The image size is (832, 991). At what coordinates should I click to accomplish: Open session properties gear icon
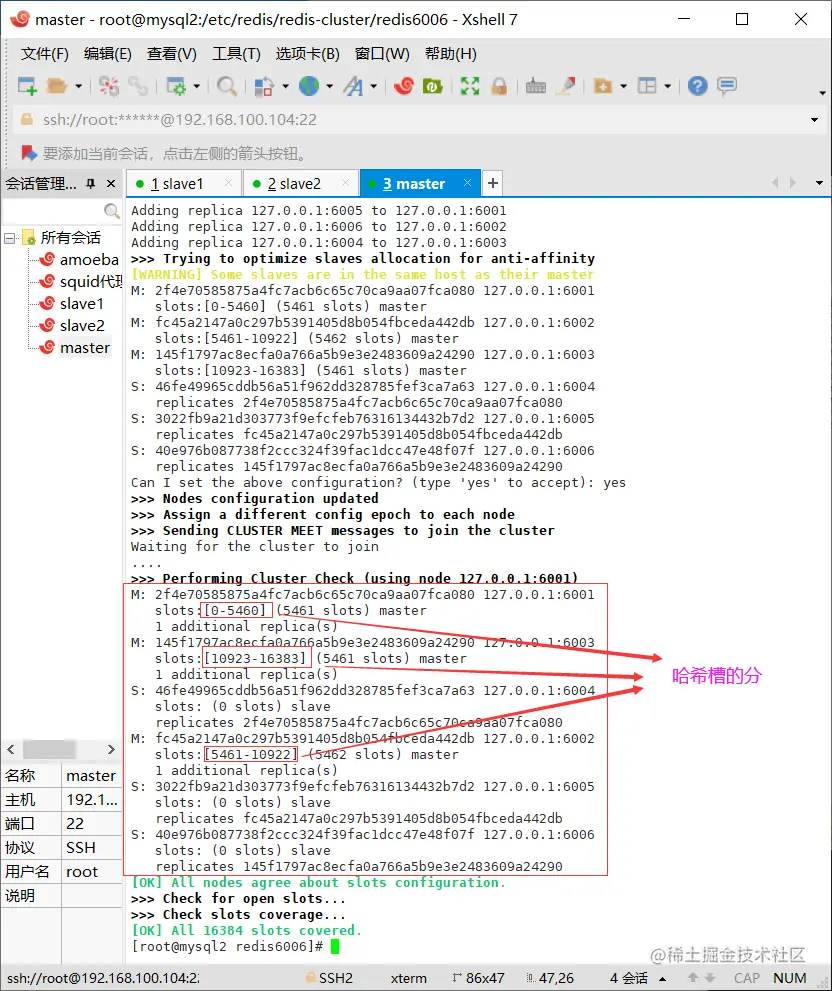176,86
